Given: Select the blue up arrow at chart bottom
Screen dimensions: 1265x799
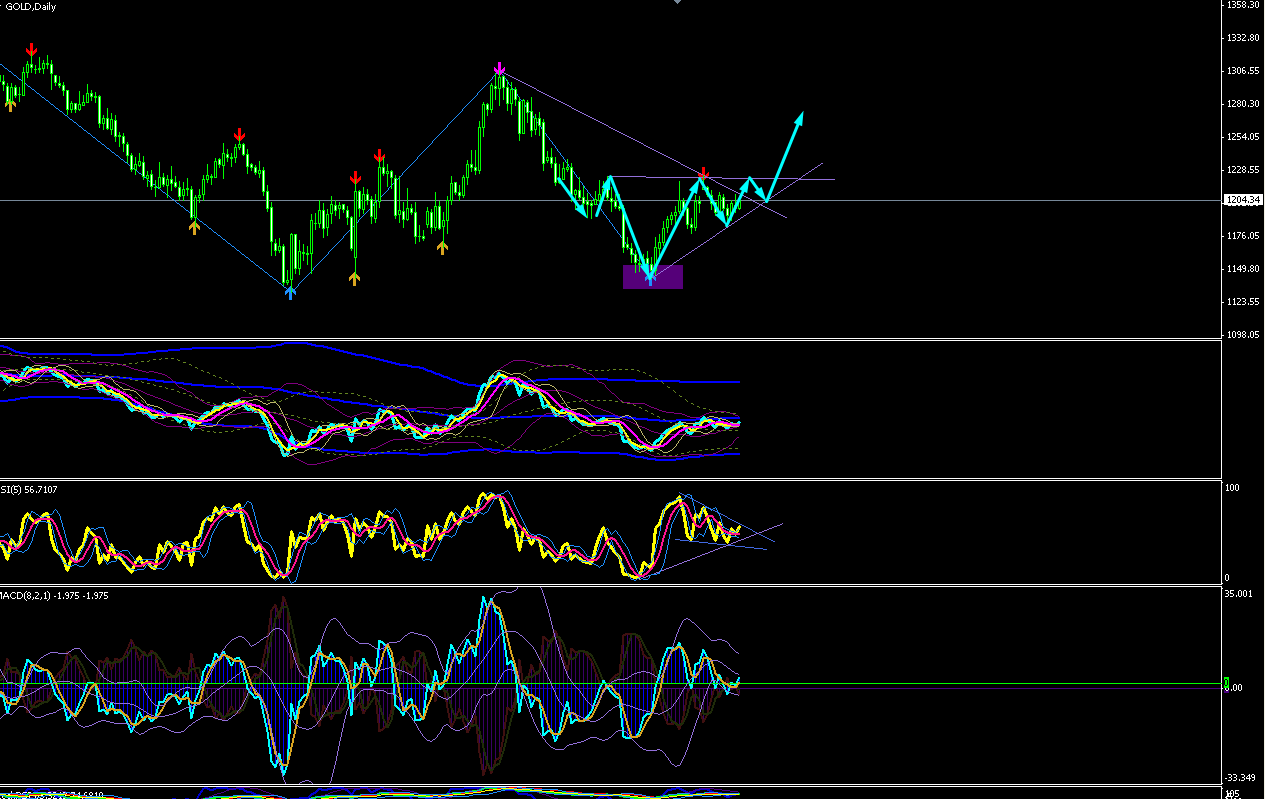Looking at the screenshot, I should pos(290,292).
